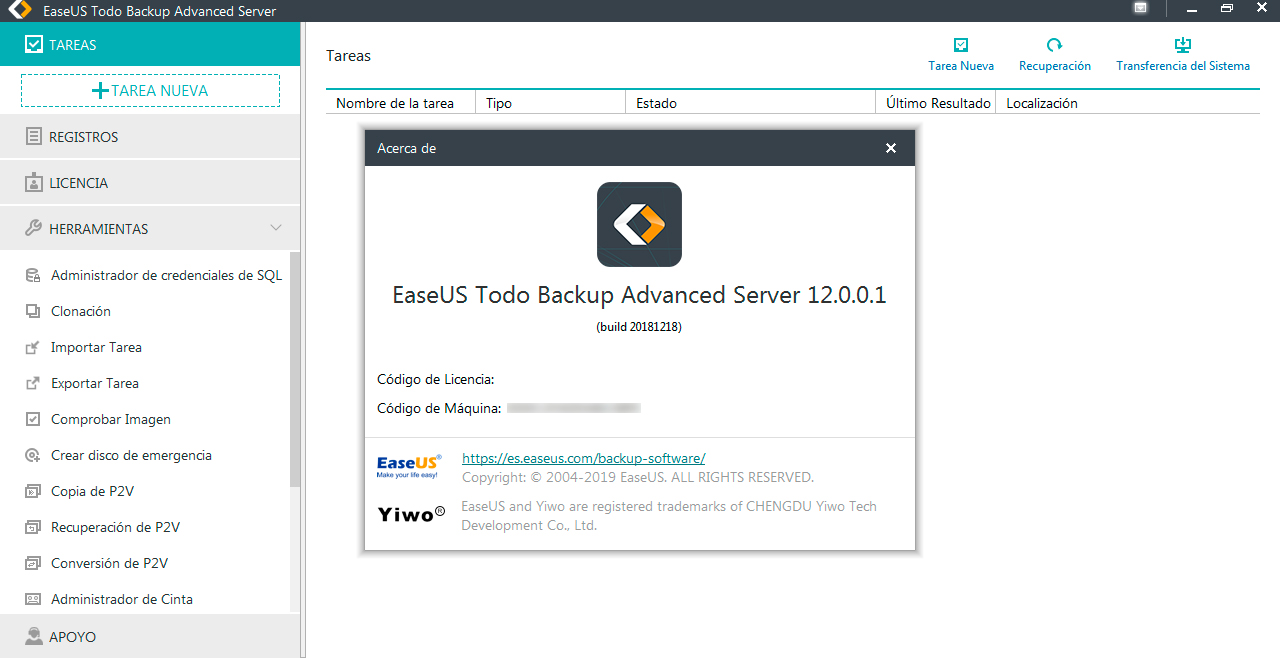The height and width of the screenshot is (658, 1280).
Task: Click the Recuperación toolbar icon
Action: (x=1054, y=45)
